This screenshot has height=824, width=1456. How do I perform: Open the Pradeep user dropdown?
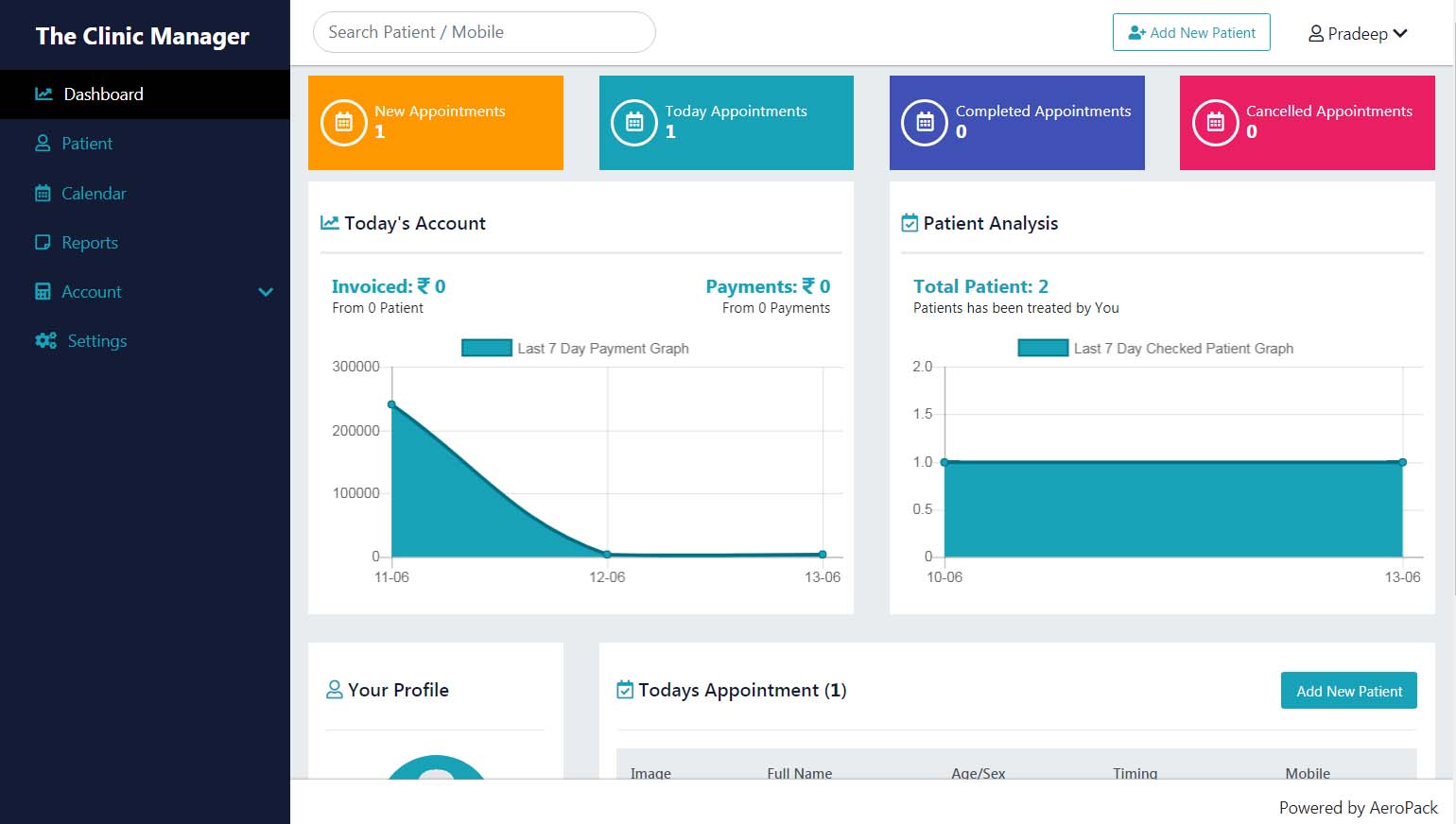(x=1358, y=33)
